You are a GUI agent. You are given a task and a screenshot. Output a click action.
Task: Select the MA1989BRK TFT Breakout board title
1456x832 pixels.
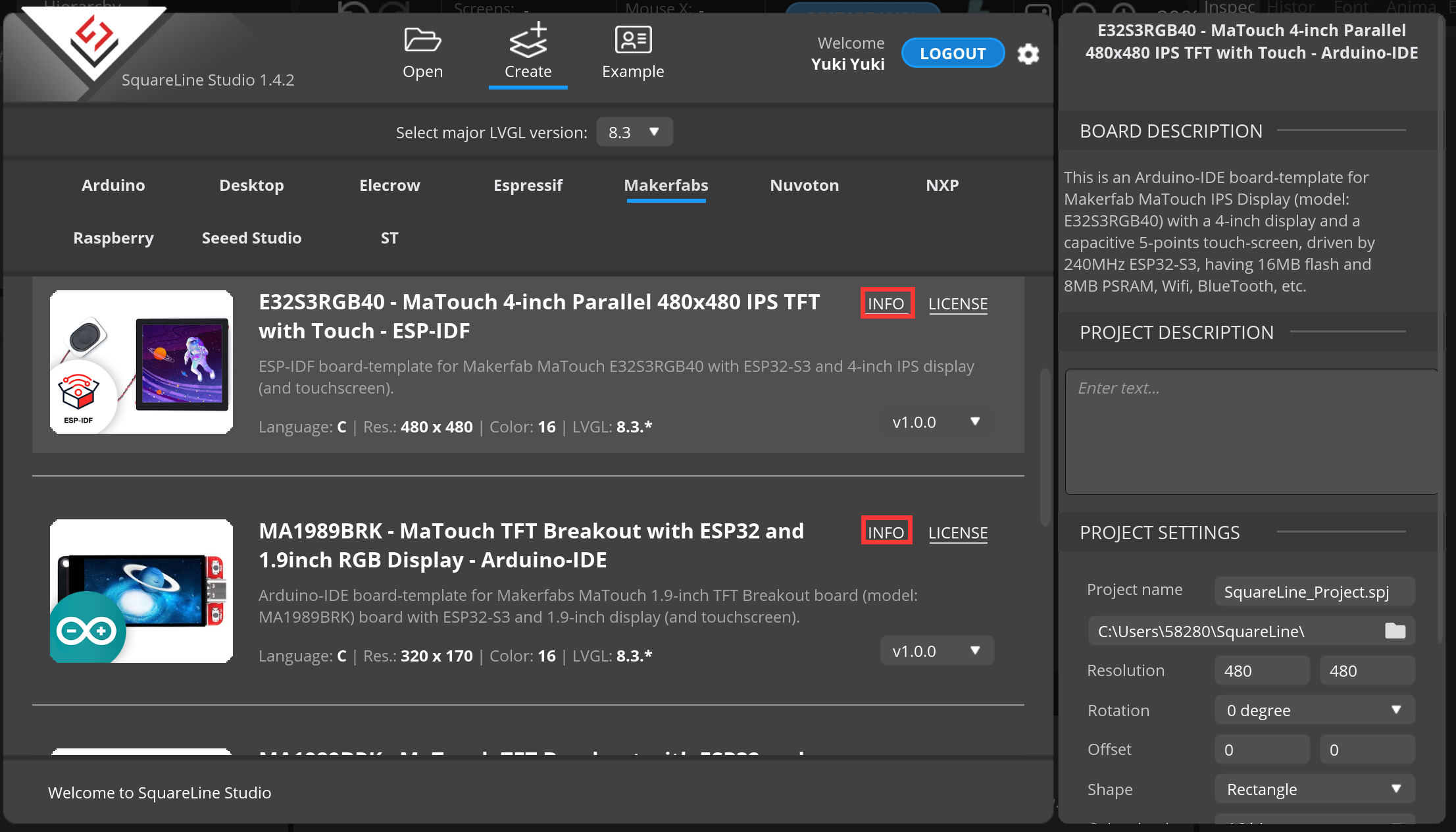click(x=532, y=545)
